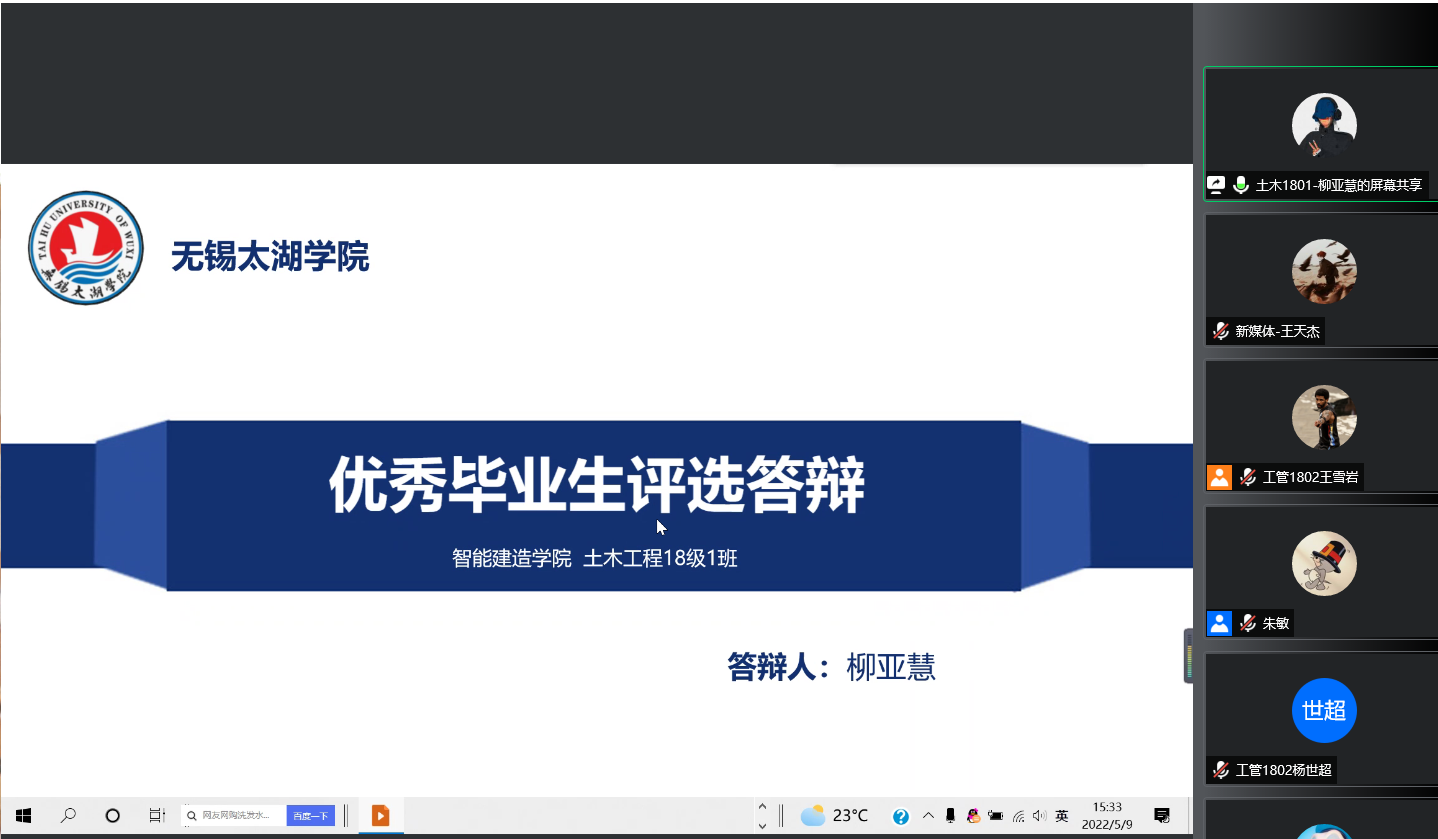Viewport: 1438px width, 839px height.
Task: Open the Windows Start menu
Action: [23, 815]
